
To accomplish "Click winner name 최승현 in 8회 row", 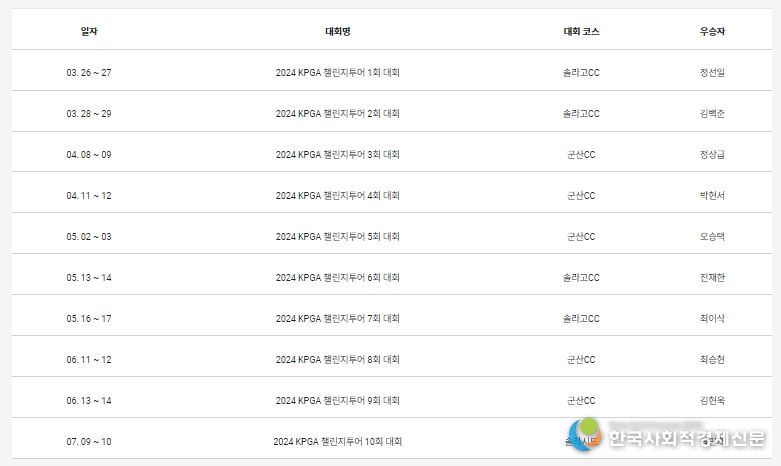I will tap(712, 359).
